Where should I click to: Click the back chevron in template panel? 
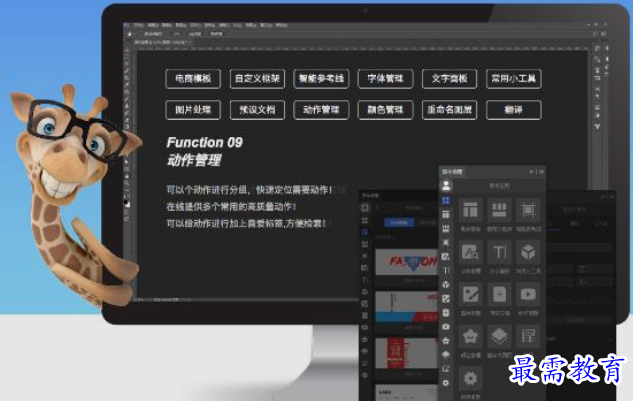[378, 208]
